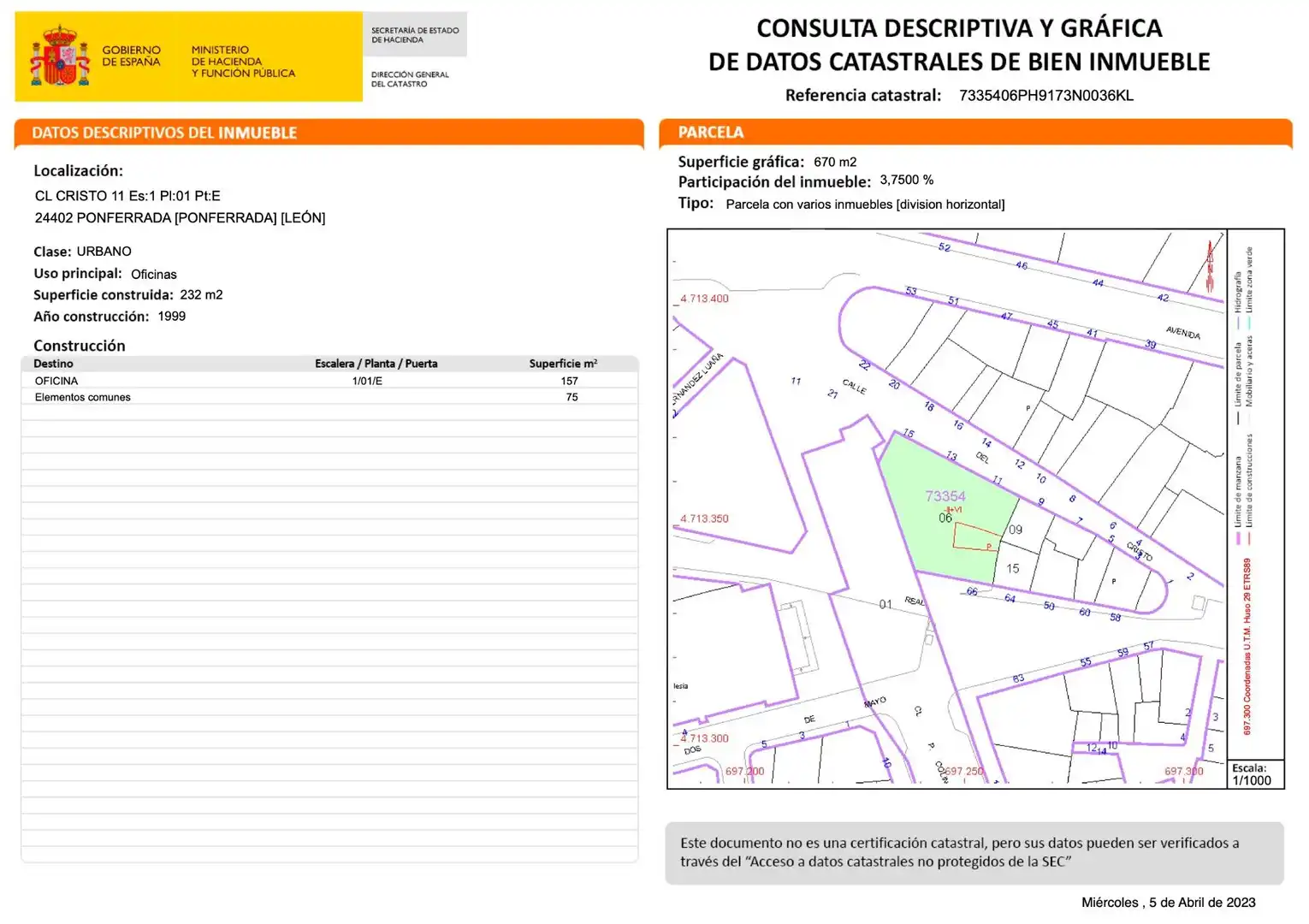Click the 'Este documento no es una certificación catastral' notice
Viewport: 1309px width, 924px height.
coord(974,853)
